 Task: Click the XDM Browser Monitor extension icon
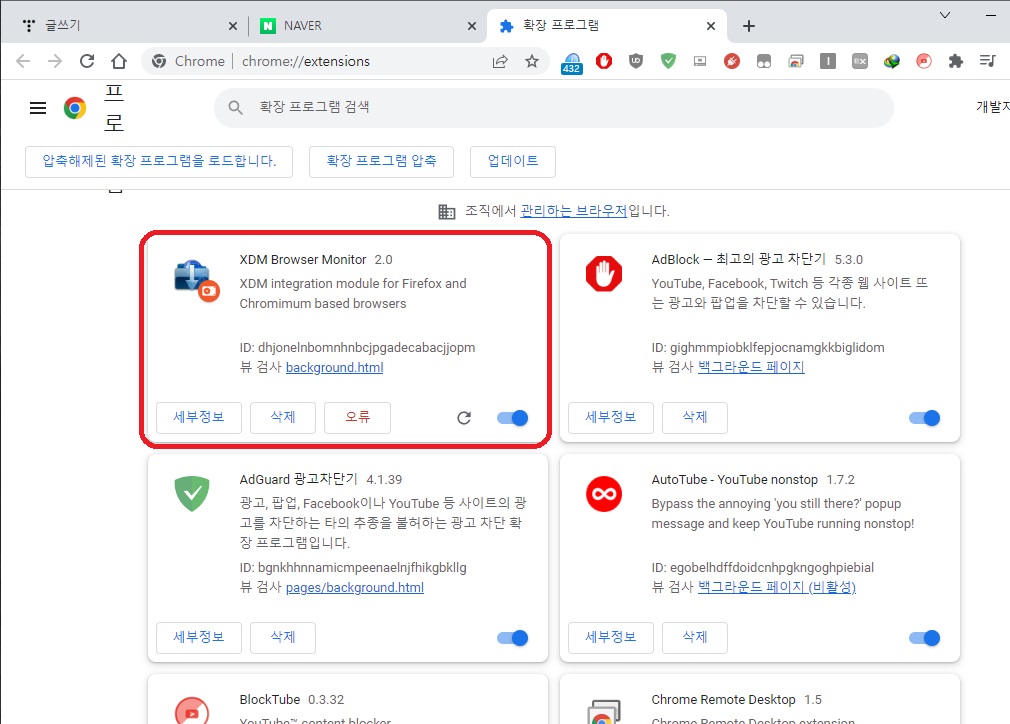pyautogui.click(x=196, y=280)
